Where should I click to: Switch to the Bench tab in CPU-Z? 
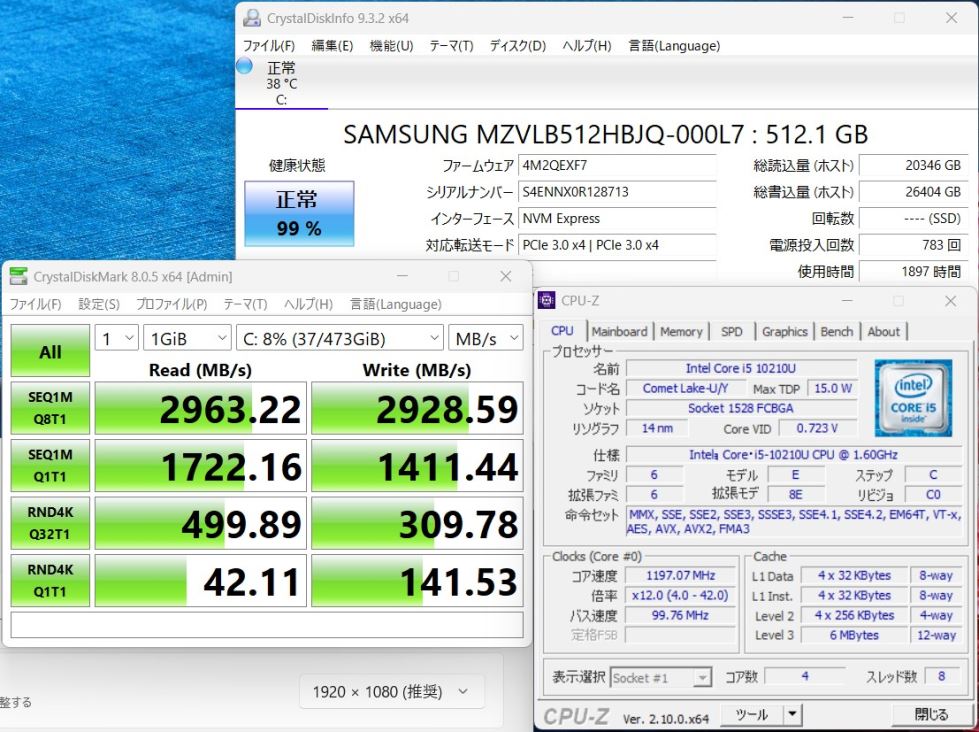837,332
